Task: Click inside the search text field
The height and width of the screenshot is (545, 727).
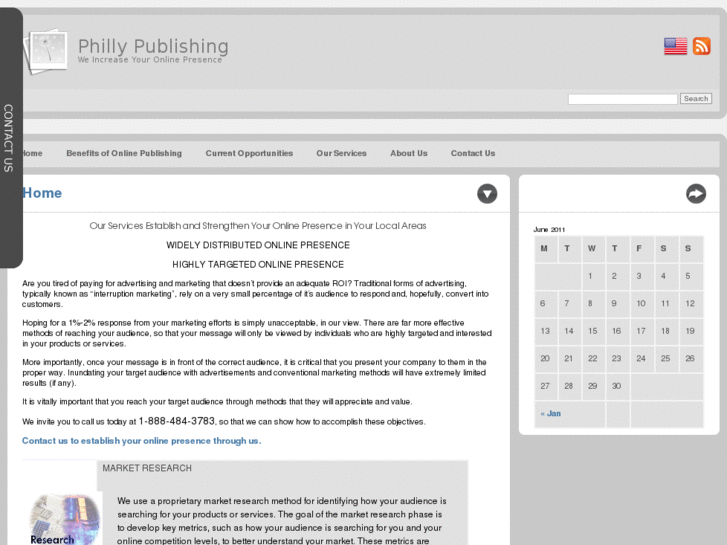Action: click(x=623, y=99)
